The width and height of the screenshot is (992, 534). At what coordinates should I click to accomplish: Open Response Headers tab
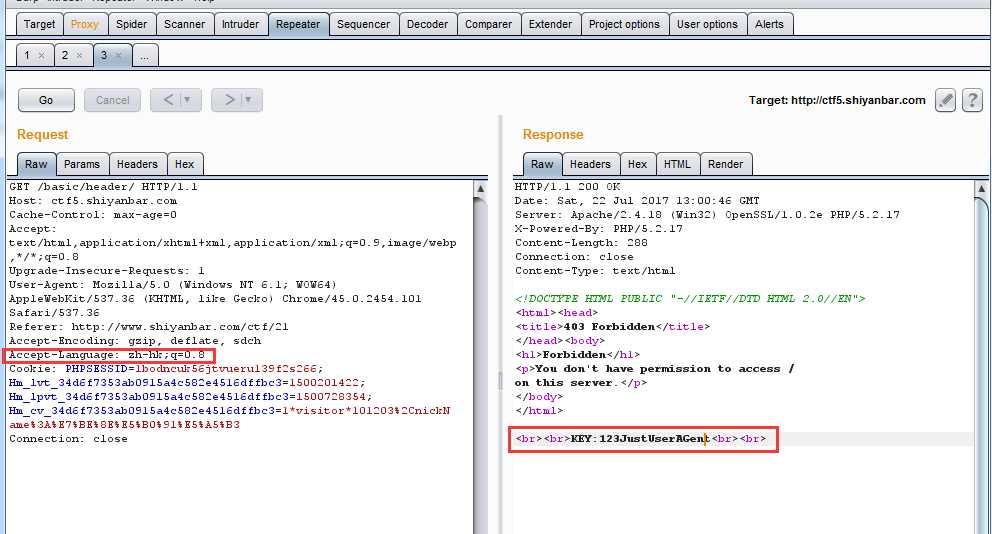[x=590, y=164]
